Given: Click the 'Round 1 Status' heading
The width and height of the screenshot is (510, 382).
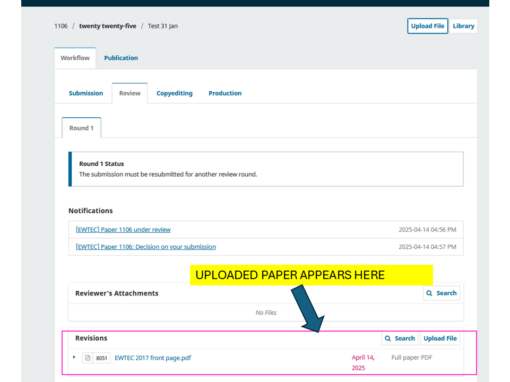Looking at the screenshot, I should [x=101, y=164].
